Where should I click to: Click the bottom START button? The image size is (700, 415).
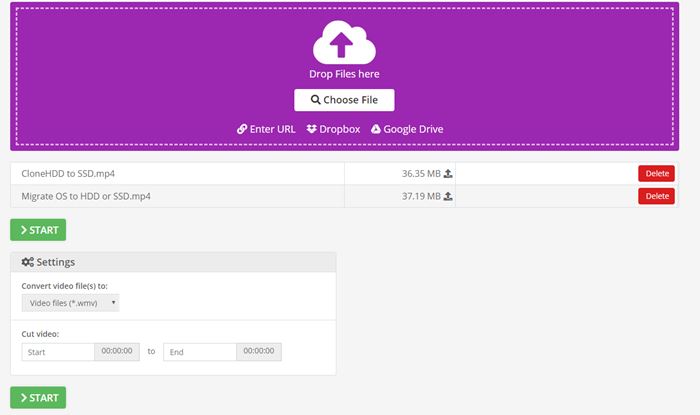38,398
